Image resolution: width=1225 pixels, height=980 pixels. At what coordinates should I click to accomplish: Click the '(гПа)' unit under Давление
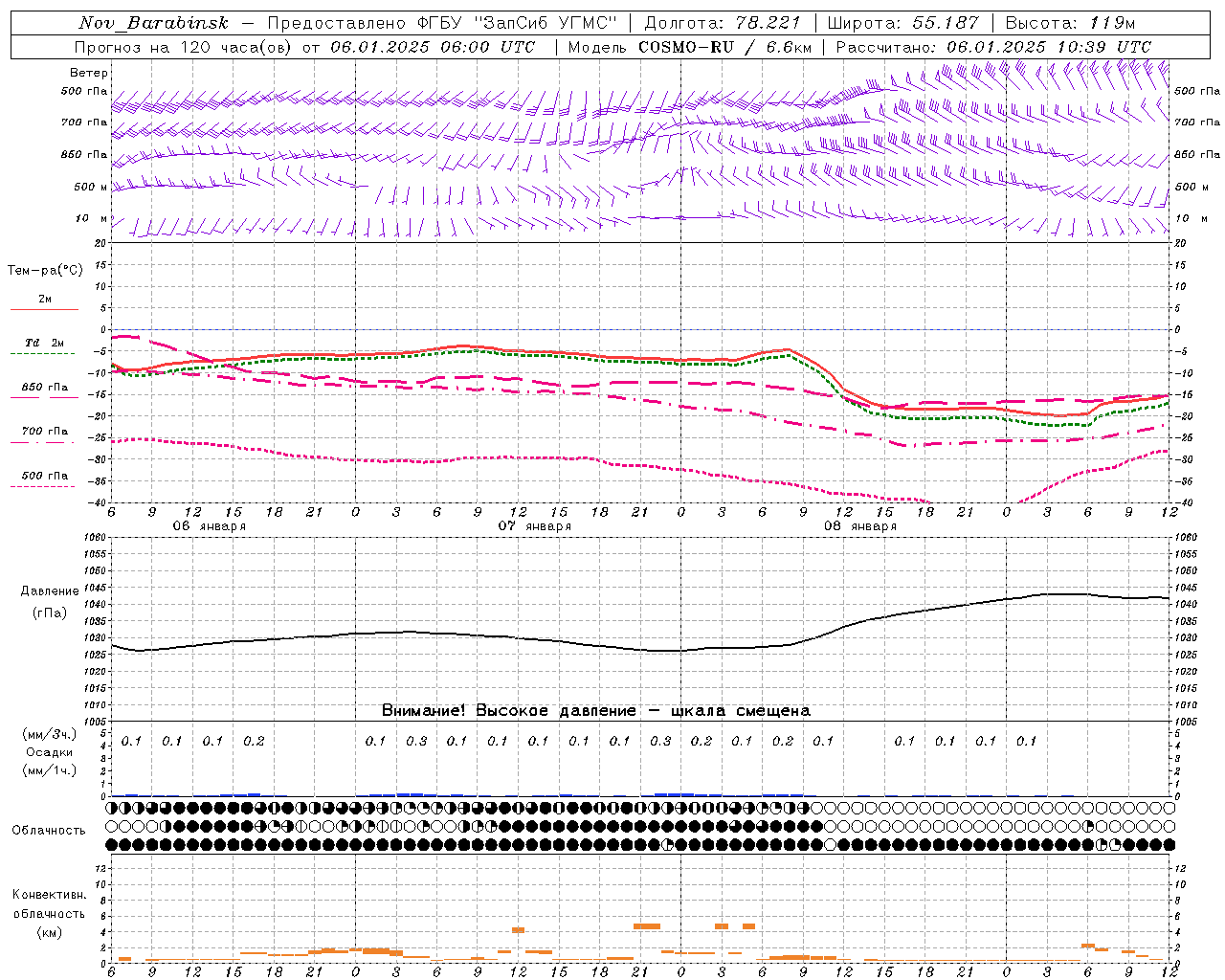(x=50, y=613)
